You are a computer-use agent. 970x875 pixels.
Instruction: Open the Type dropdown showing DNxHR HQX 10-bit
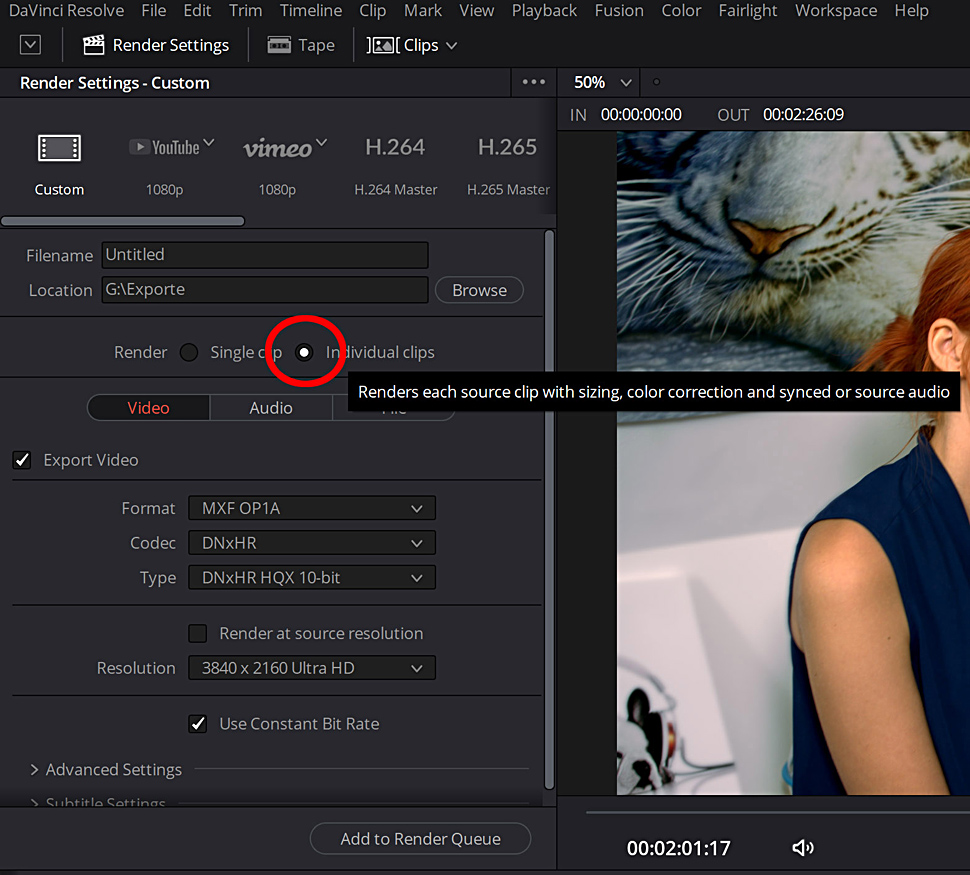(x=312, y=577)
